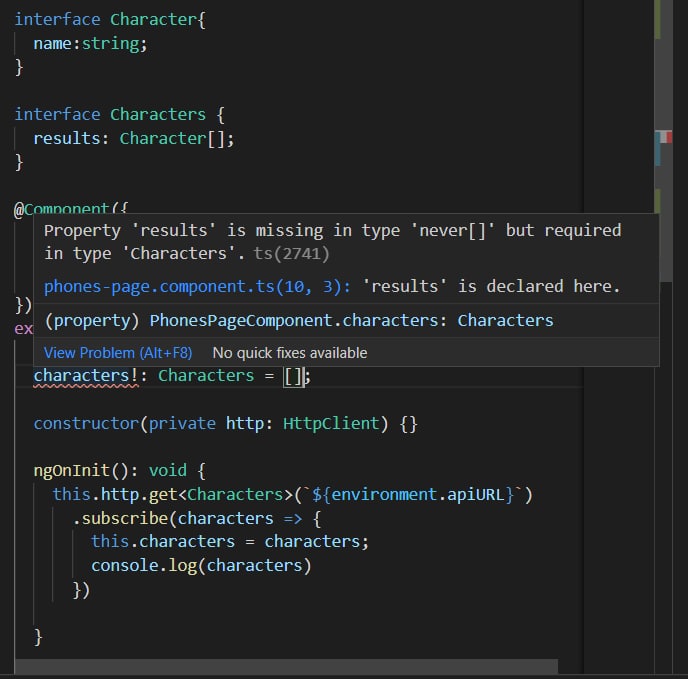Click 'ngOnInit(): void {' method line
Screen dimensions: 688x679
tap(119, 471)
